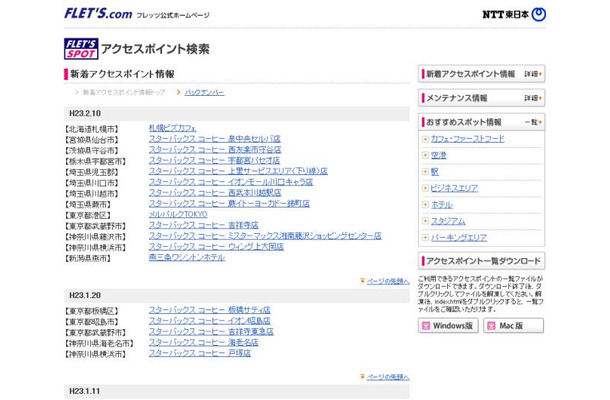610x400 pixels.
Task: Click the plus icon beside パーキングエリア
Action: pyautogui.click(x=425, y=237)
